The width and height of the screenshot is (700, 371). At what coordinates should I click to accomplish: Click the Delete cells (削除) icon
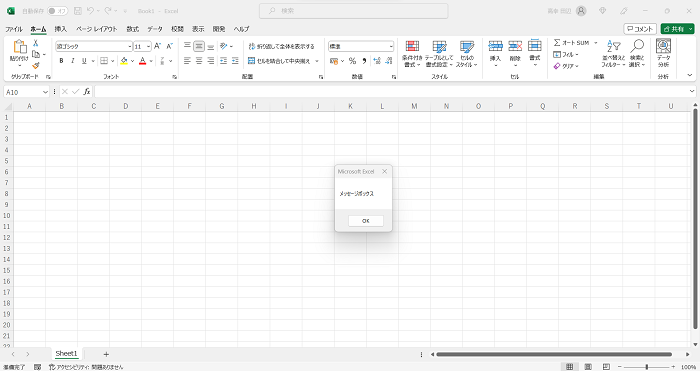(x=515, y=46)
